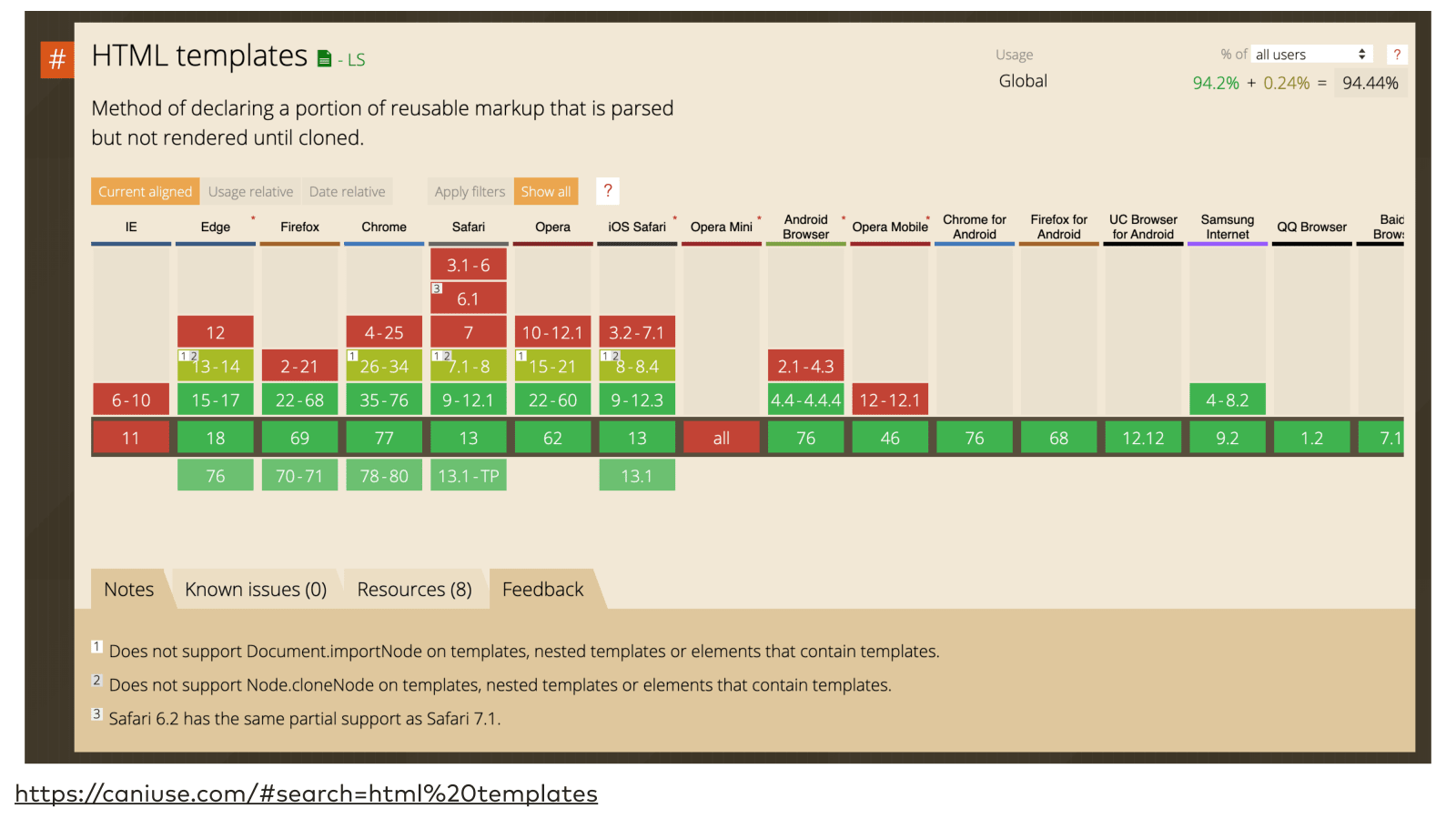
Task: Select the Opera 62 current cell
Action: click(552, 438)
